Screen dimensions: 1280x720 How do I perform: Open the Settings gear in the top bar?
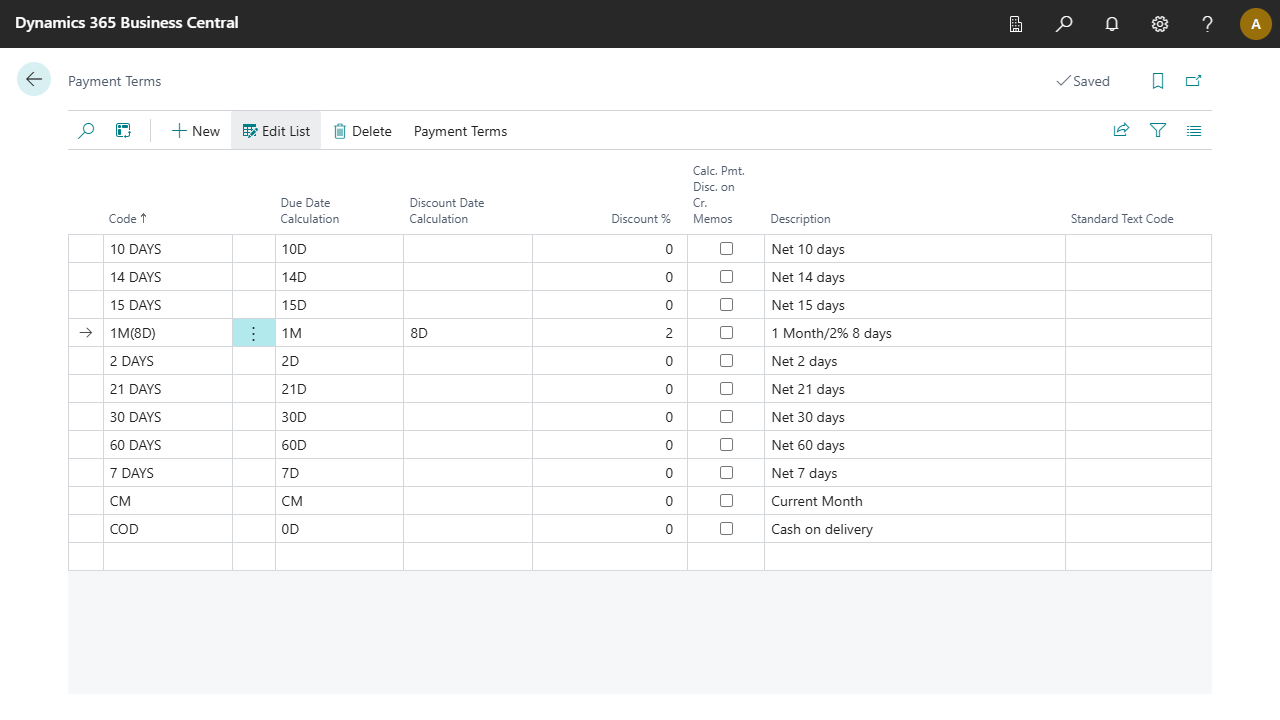[x=1160, y=24]
